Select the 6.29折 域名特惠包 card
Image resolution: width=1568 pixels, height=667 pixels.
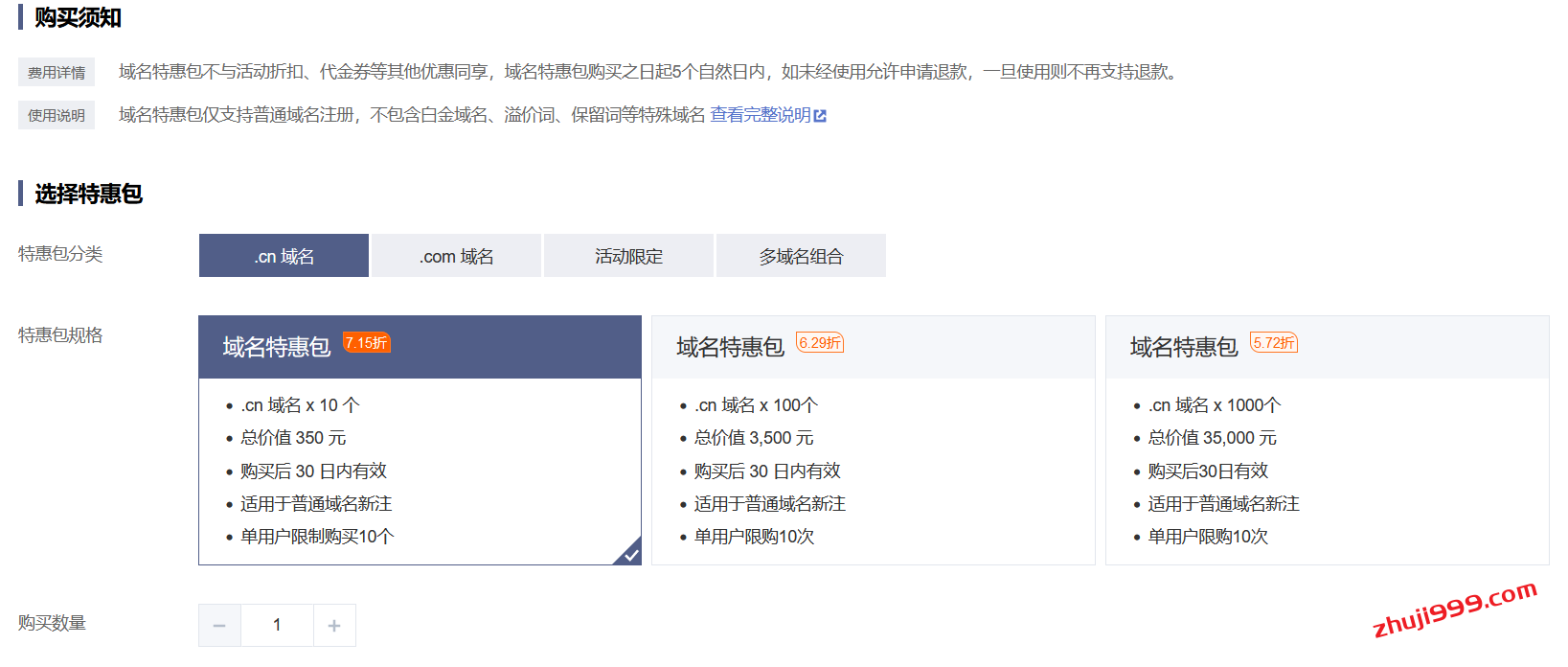(874, 440)
